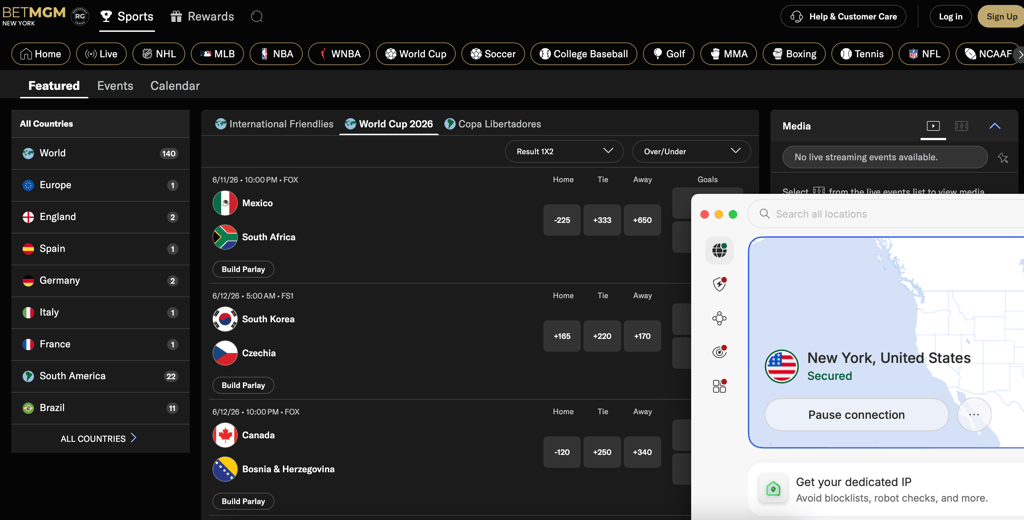Open the Europe country row
This screenshot has height=520, width=1024.
pyautogui.click(x=101, y=185)
